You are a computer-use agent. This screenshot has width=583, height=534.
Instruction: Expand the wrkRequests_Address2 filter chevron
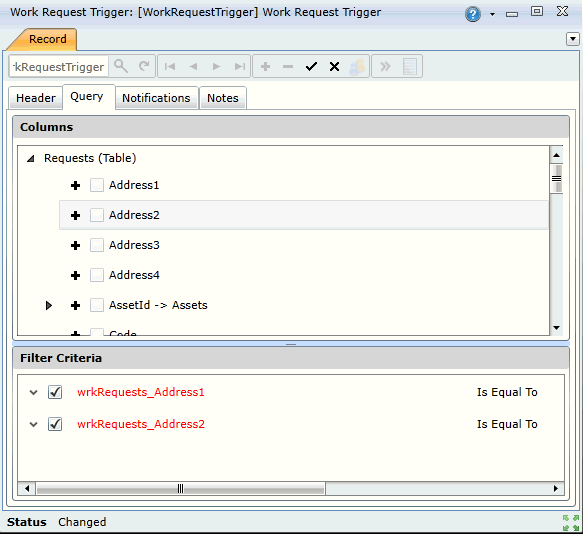pos(33,424)
